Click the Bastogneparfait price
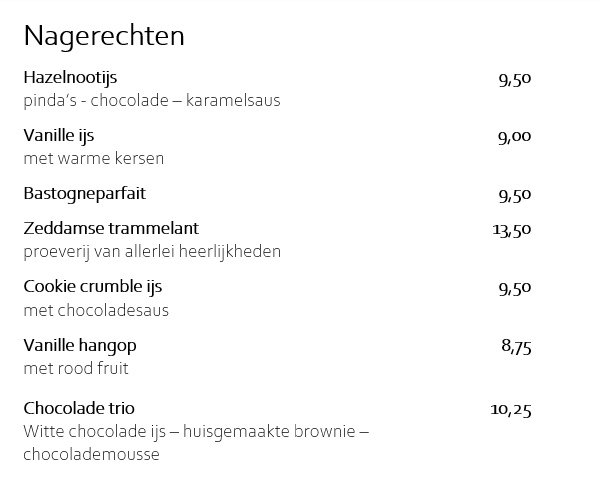 pos(514,195)
